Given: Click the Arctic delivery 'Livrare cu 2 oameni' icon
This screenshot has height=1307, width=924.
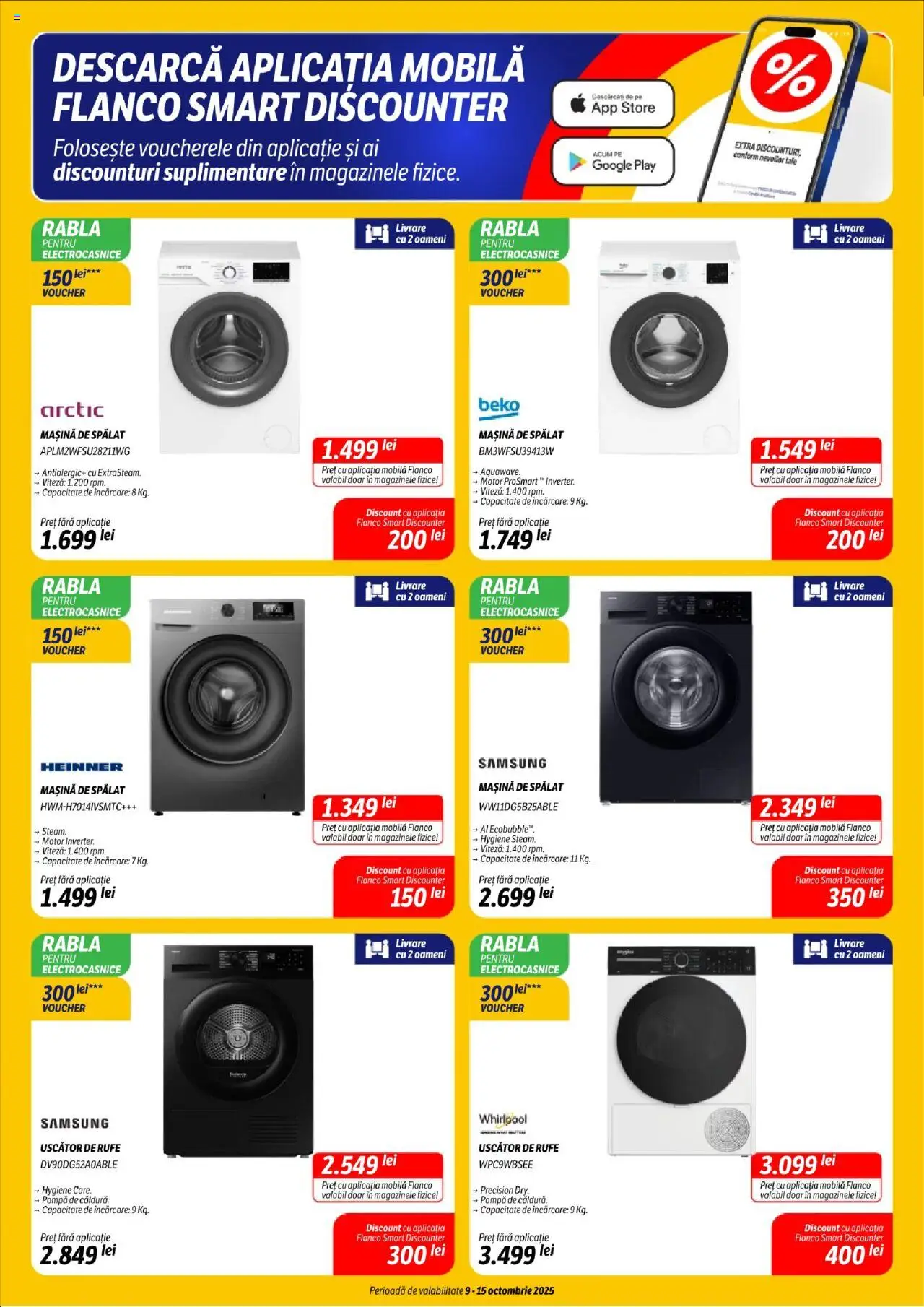Looking at the screenshot, I should pyautogui.click(x=404, y=233).
